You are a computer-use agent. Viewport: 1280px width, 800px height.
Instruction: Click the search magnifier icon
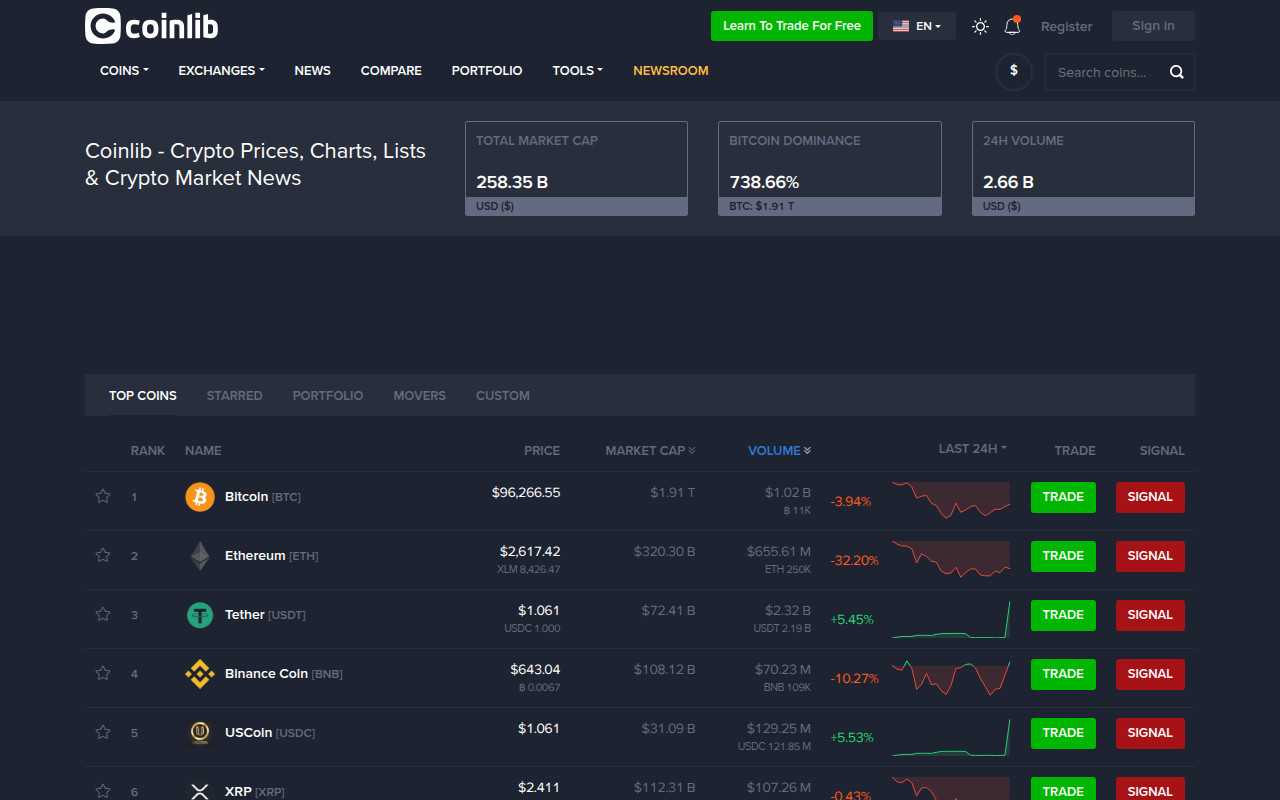click(1176, 72)
